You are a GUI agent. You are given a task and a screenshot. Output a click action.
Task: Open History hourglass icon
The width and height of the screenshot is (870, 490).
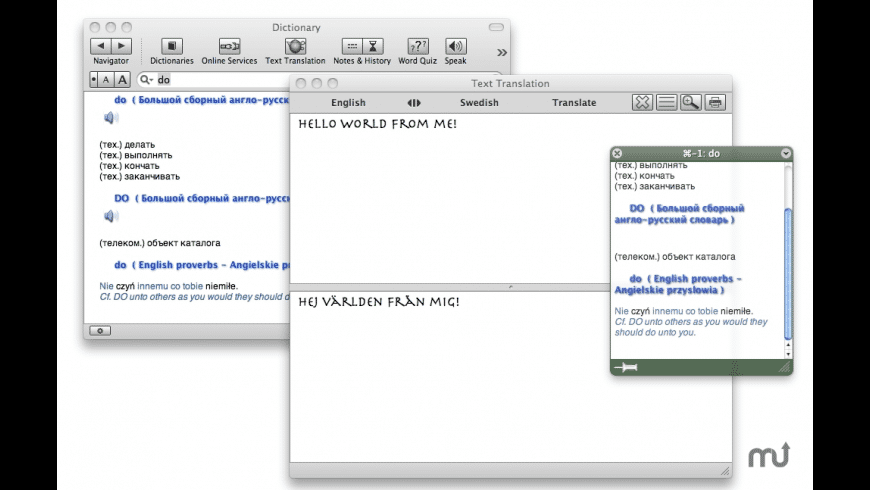pos(373,46)
